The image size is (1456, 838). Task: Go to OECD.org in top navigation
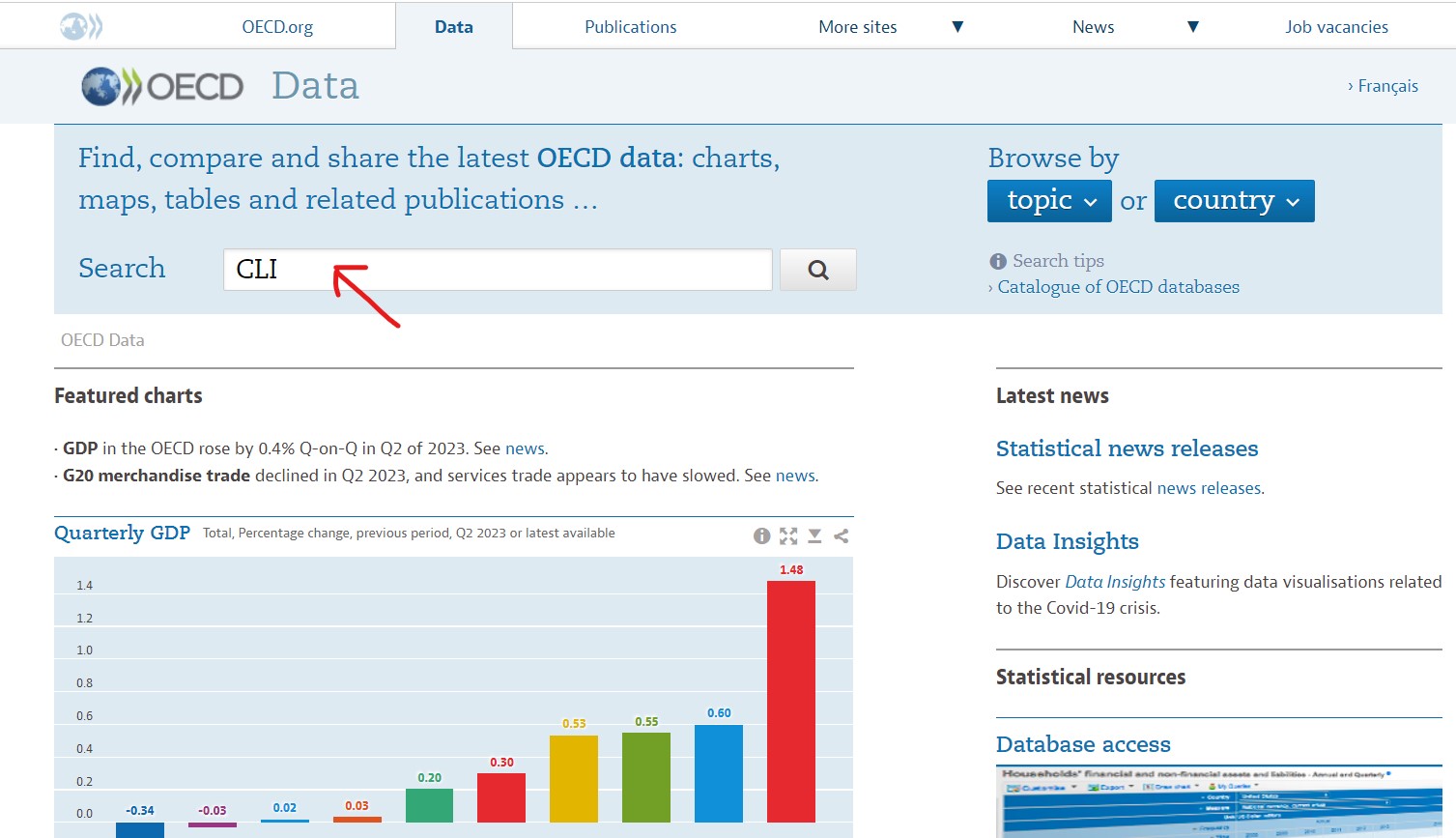coord(277,27)
